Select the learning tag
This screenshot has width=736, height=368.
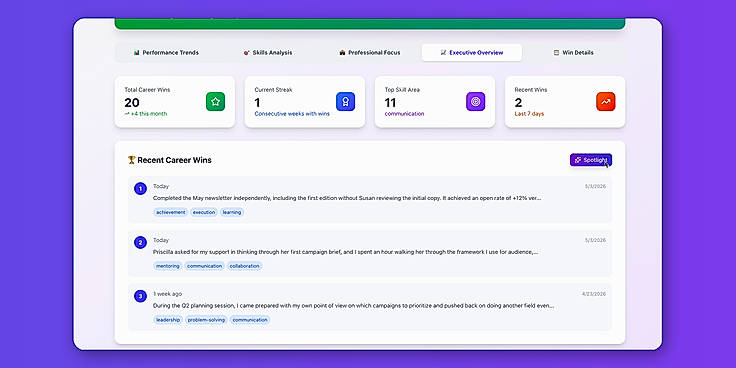232,212
